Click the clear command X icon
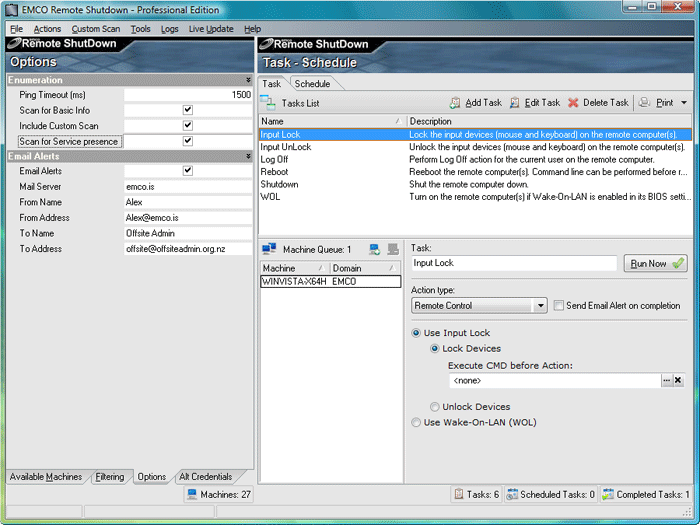 (678, 380)
